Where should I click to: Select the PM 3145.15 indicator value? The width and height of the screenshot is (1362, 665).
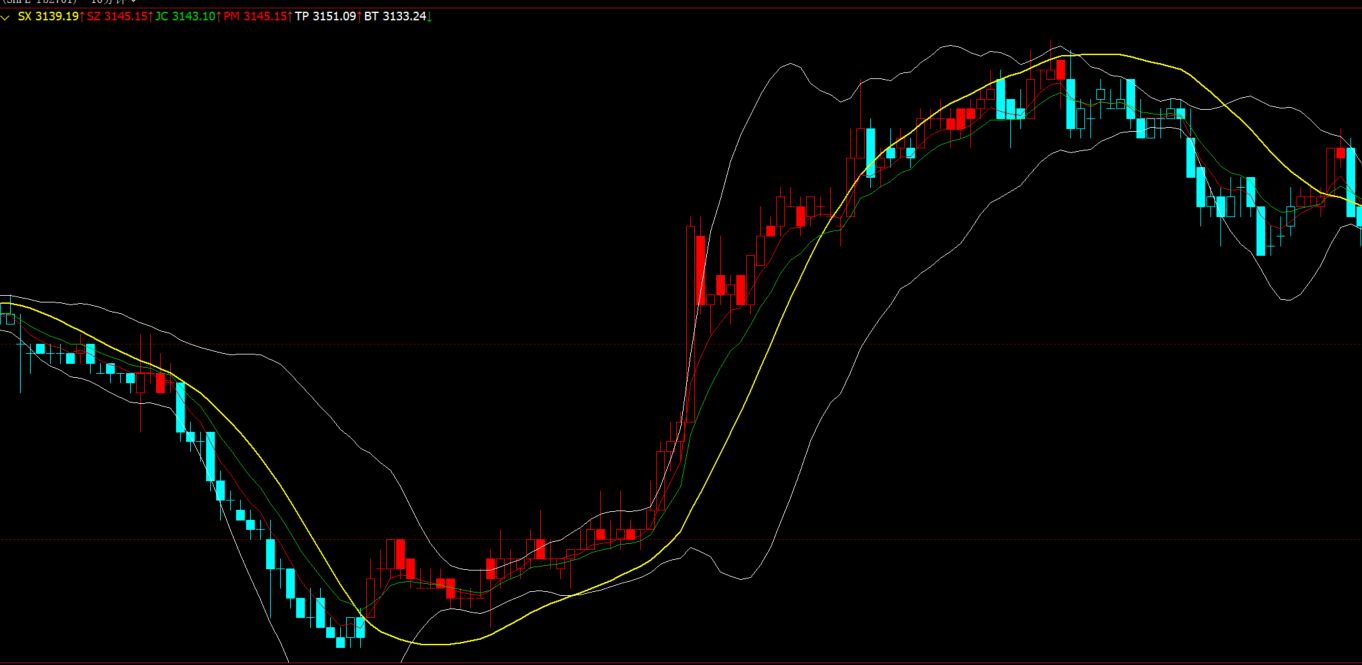254,17
